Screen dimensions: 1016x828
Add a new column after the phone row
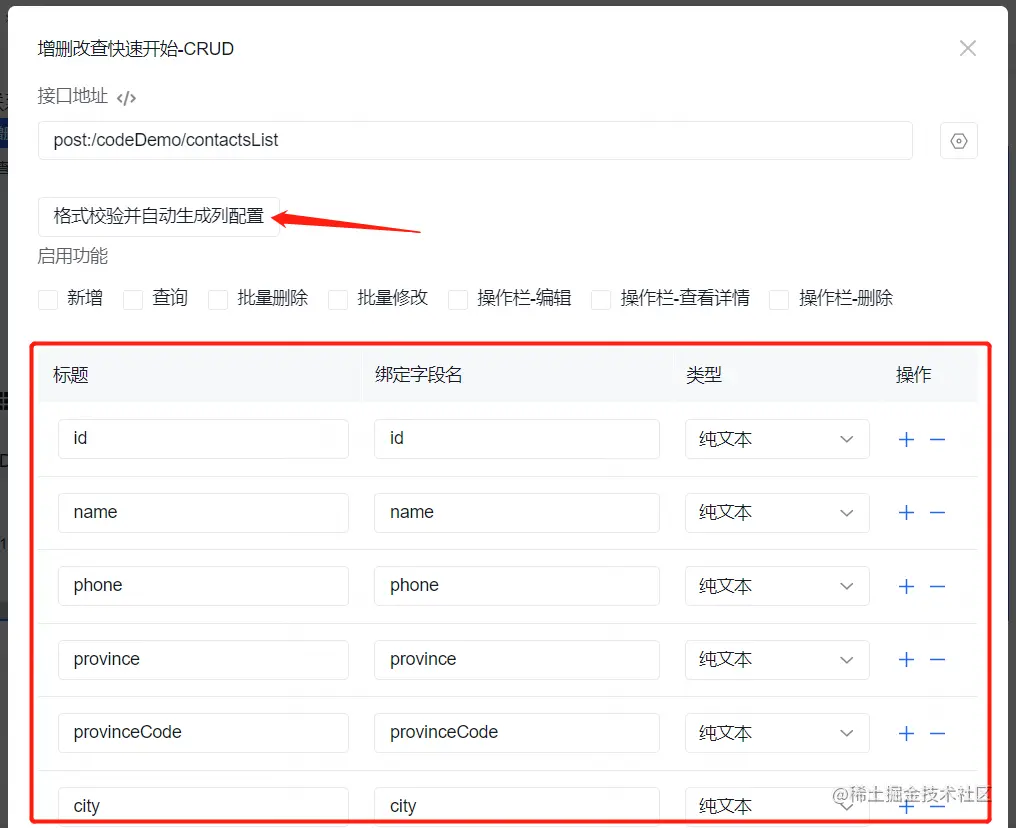[906, 586]
